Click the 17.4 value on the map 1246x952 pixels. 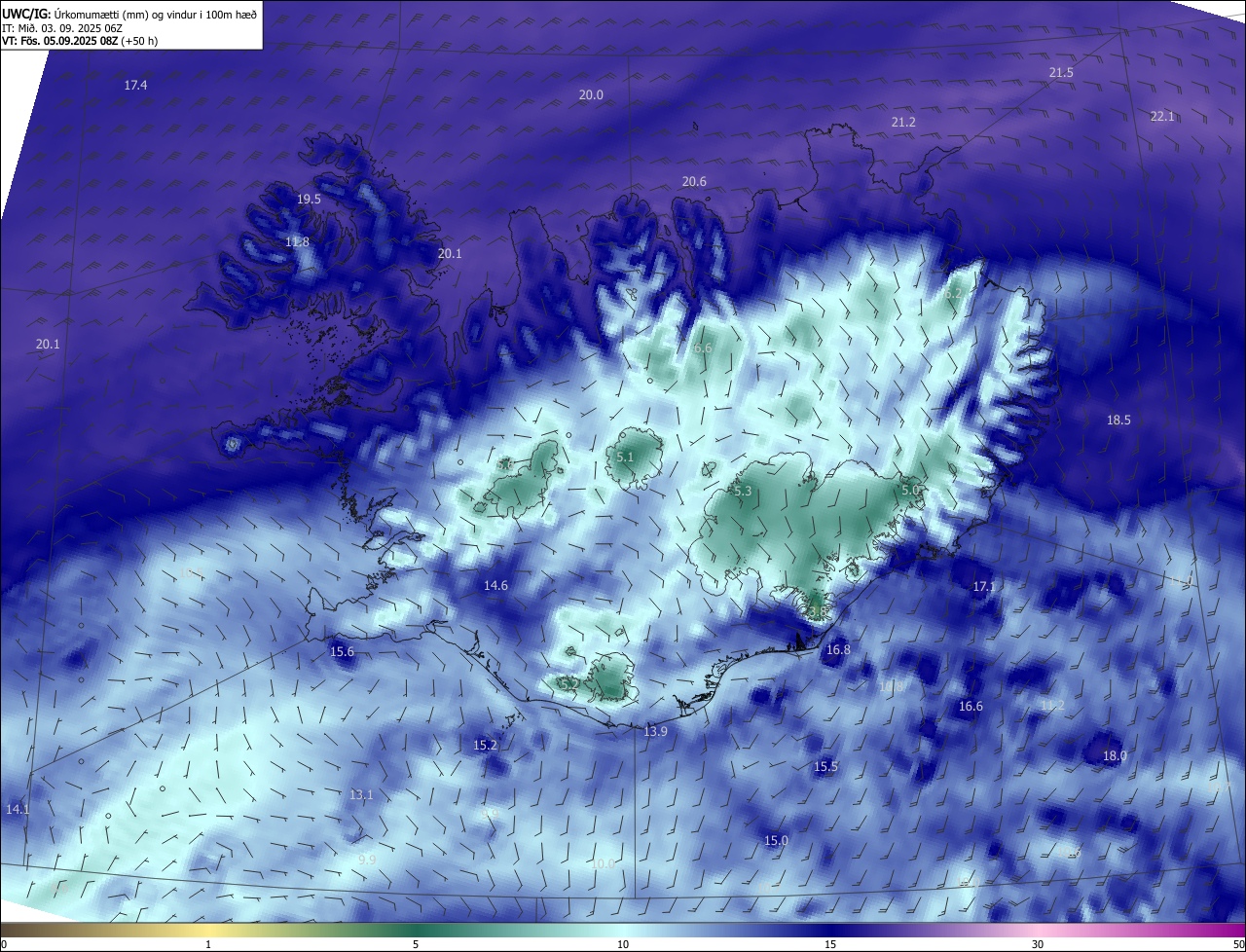click(x=135, y=86)
